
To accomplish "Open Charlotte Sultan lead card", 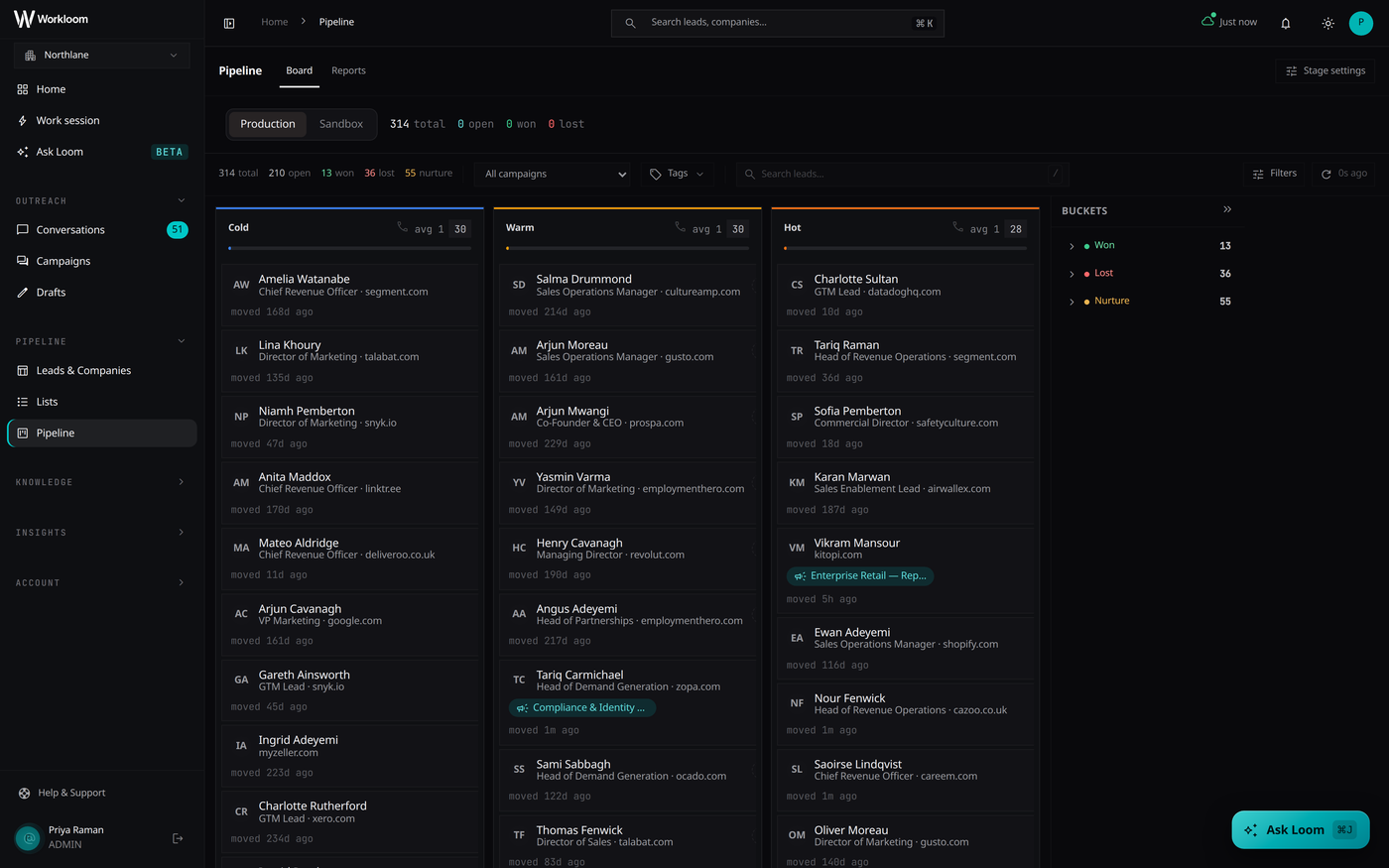I will pyautogui.click(x=905, y=295).
